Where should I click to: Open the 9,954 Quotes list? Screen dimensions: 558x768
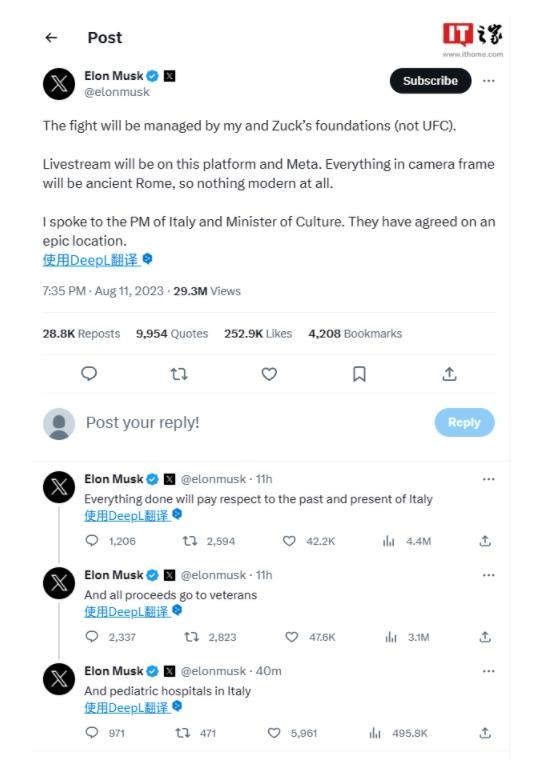172,334
